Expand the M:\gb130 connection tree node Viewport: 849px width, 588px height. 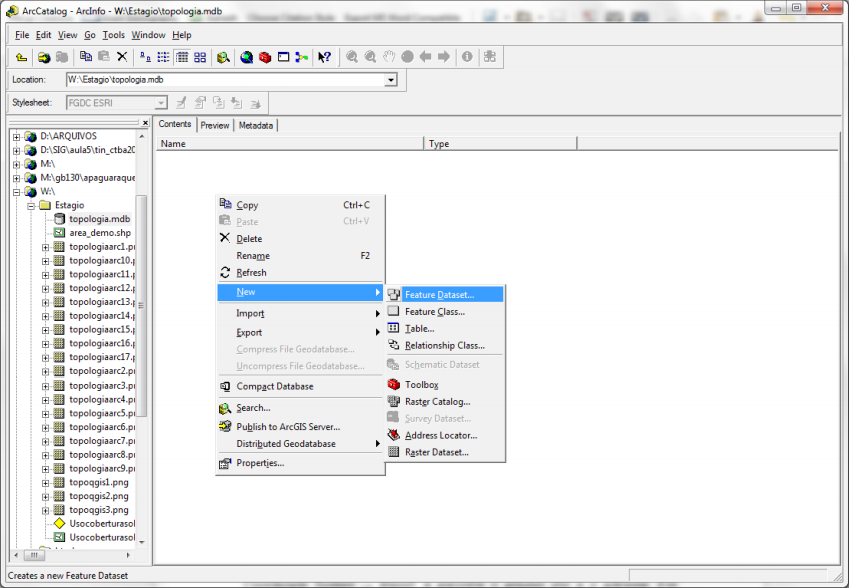click(16, 178)
